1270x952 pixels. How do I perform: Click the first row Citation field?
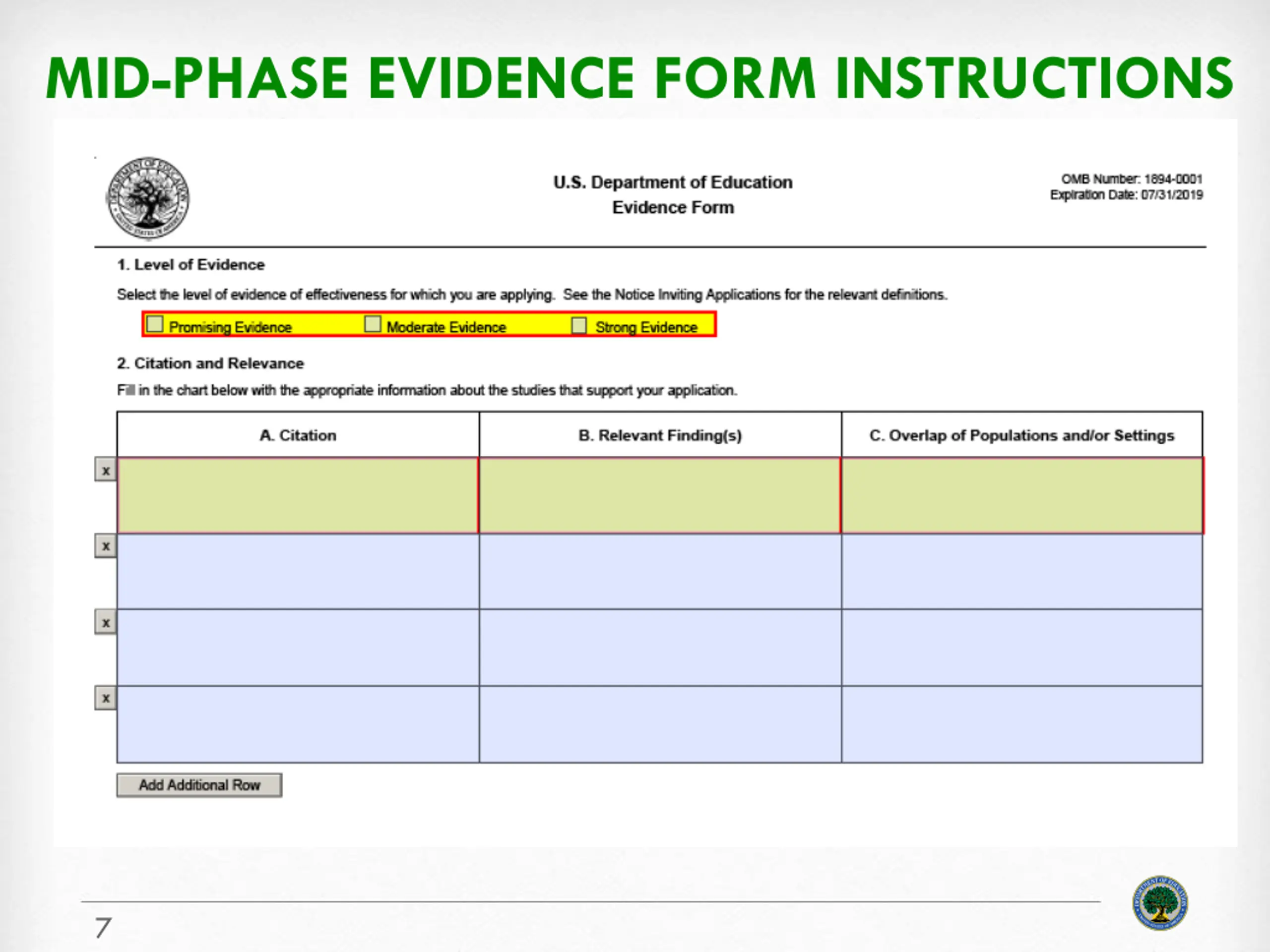point(298,495)
